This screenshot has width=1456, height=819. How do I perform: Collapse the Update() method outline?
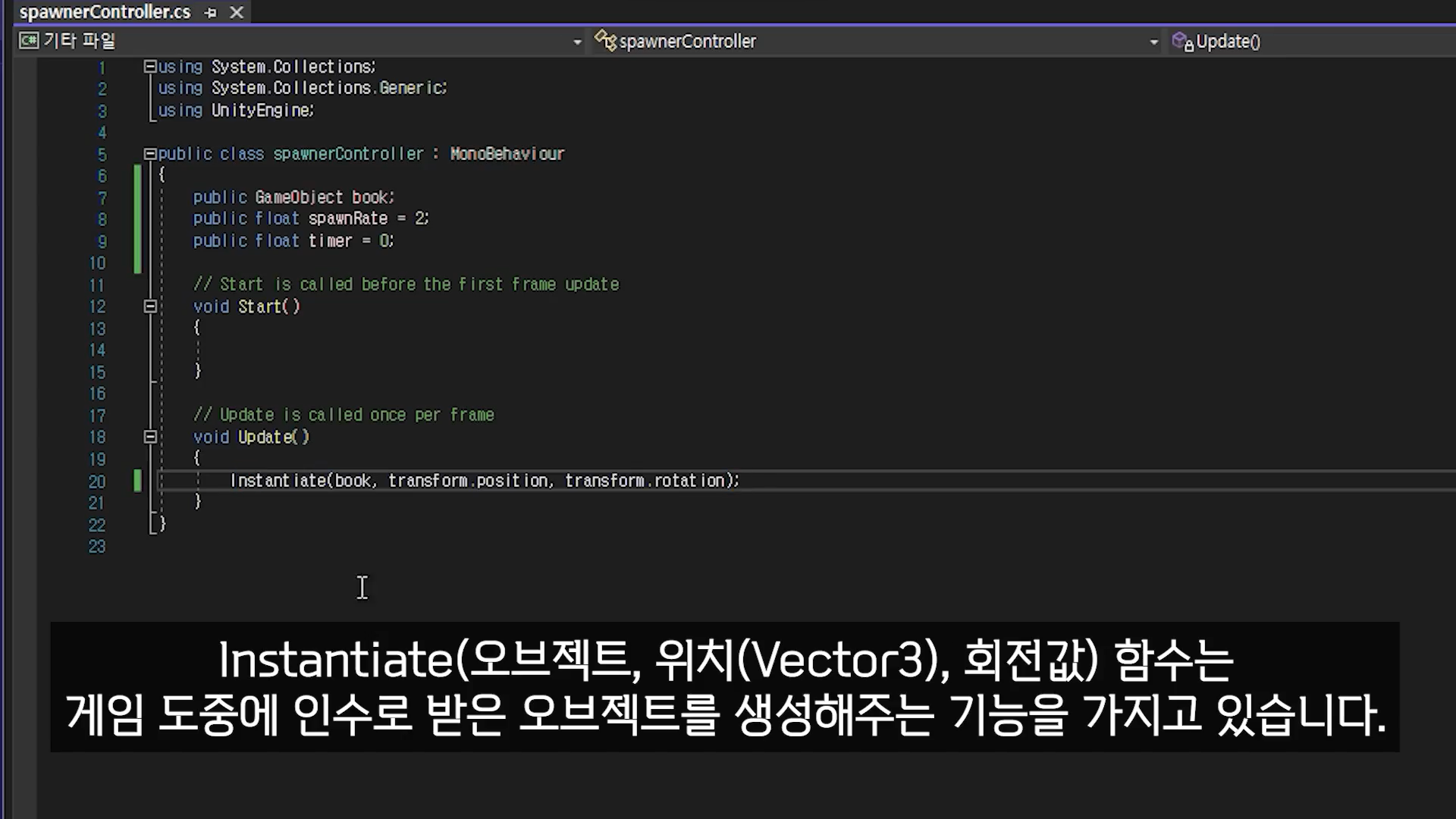(150, 438)
